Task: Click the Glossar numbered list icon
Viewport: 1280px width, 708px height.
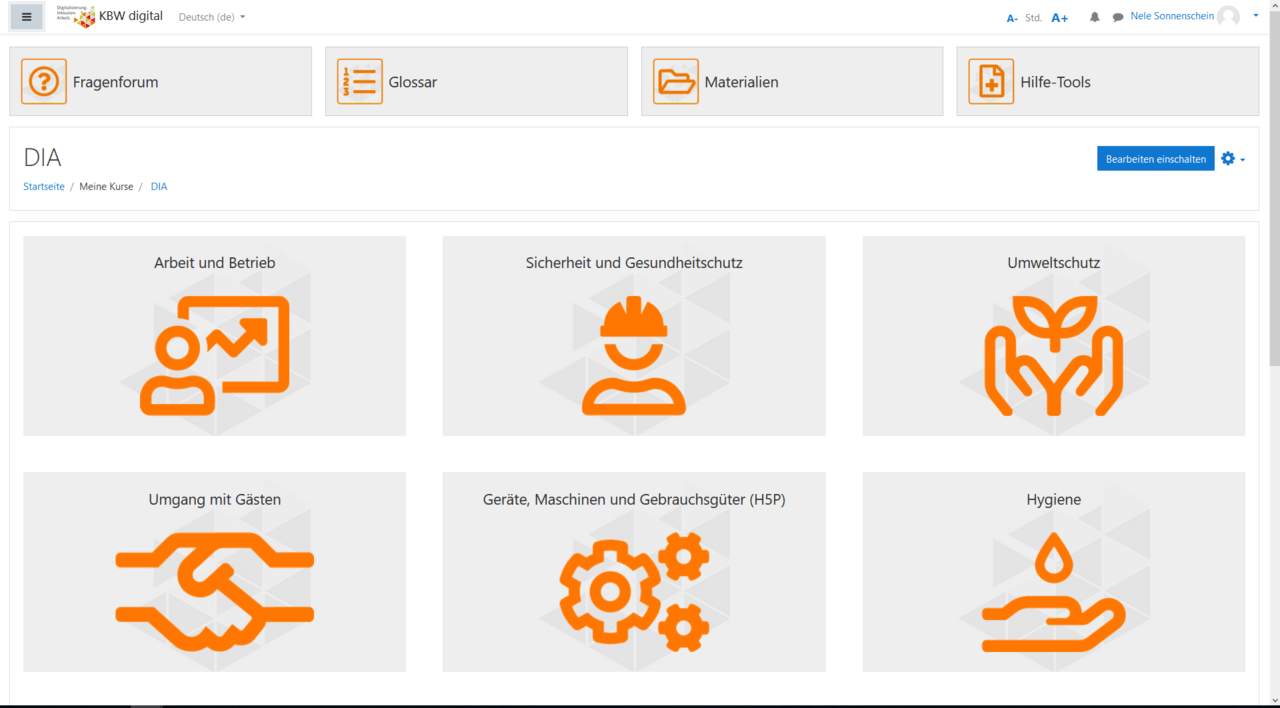Action: click(x=359, y=82)
